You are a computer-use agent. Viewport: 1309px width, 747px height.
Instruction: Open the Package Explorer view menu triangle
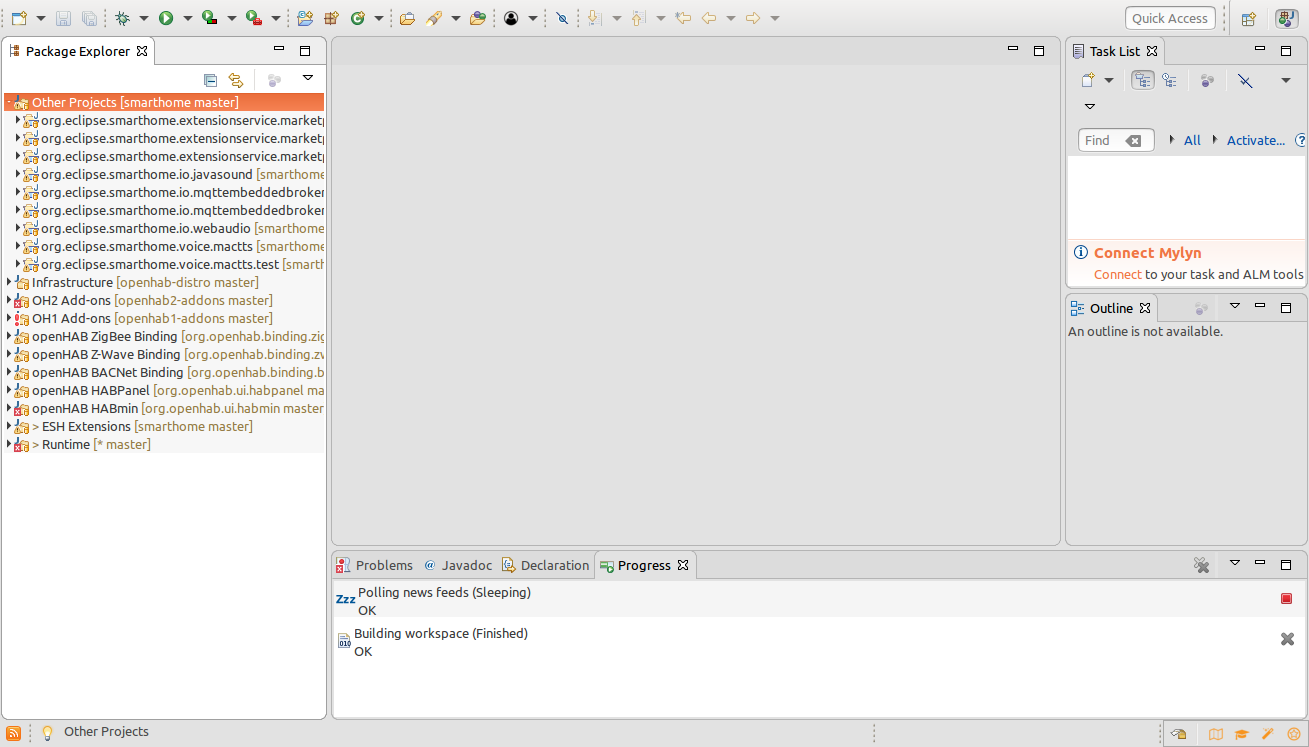pos(308,78)
